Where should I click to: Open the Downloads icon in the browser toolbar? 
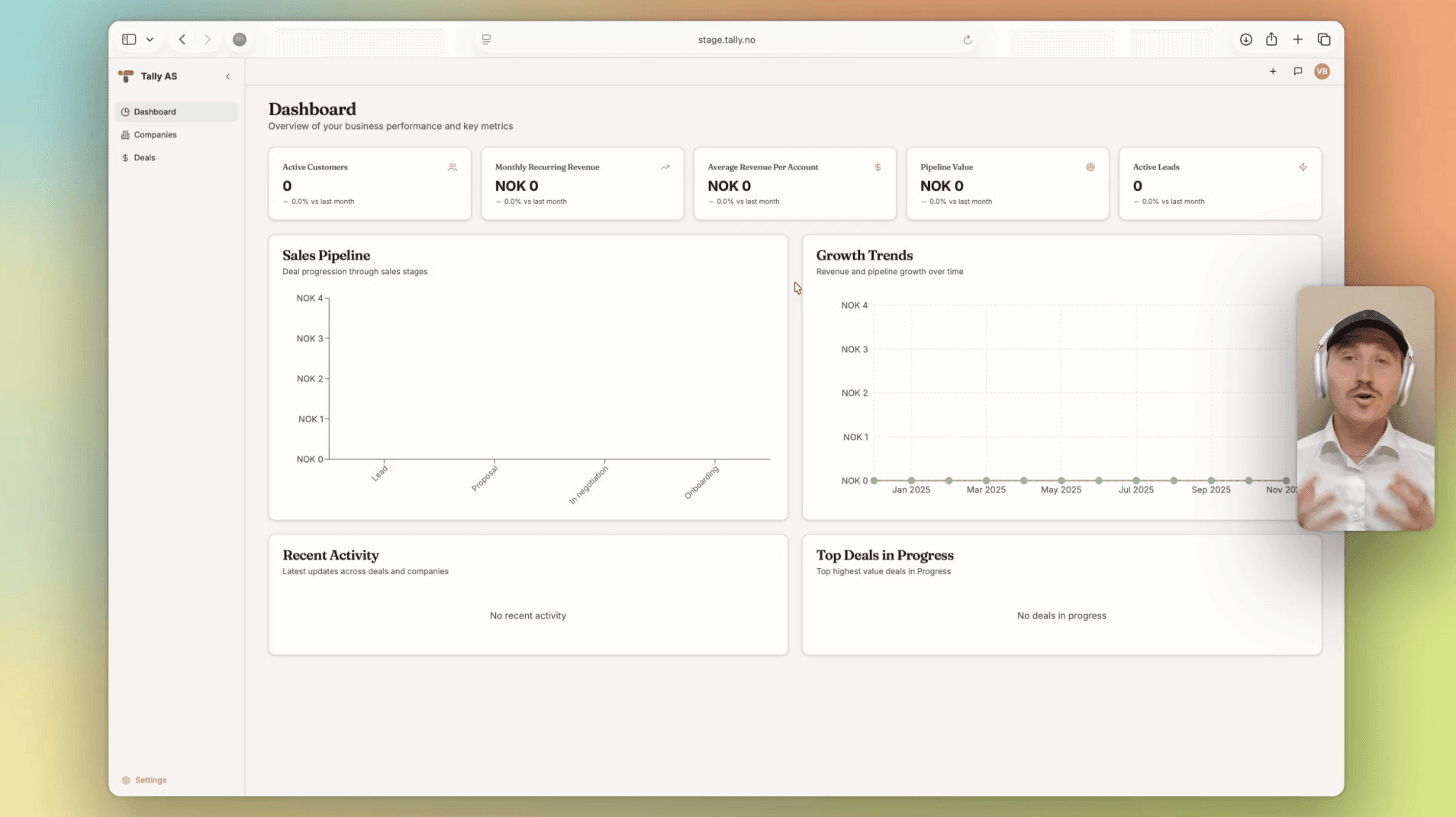click(1245, 39)
